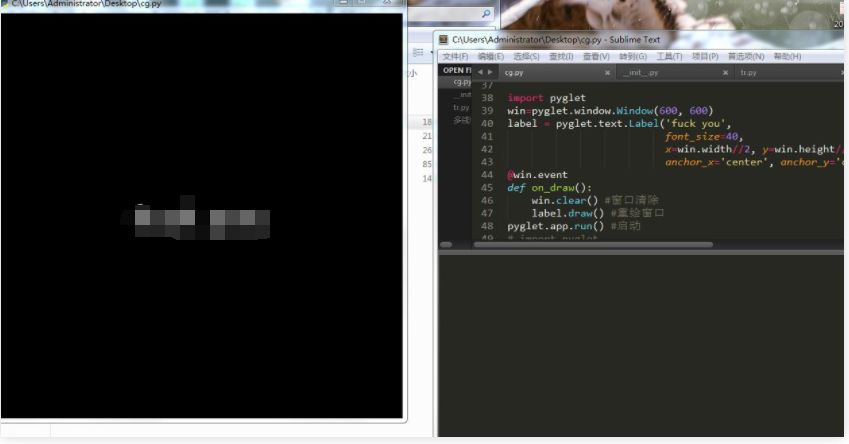849x444 pixels.
Task: Open the 工具(T) menu
Action: point(669,56)
